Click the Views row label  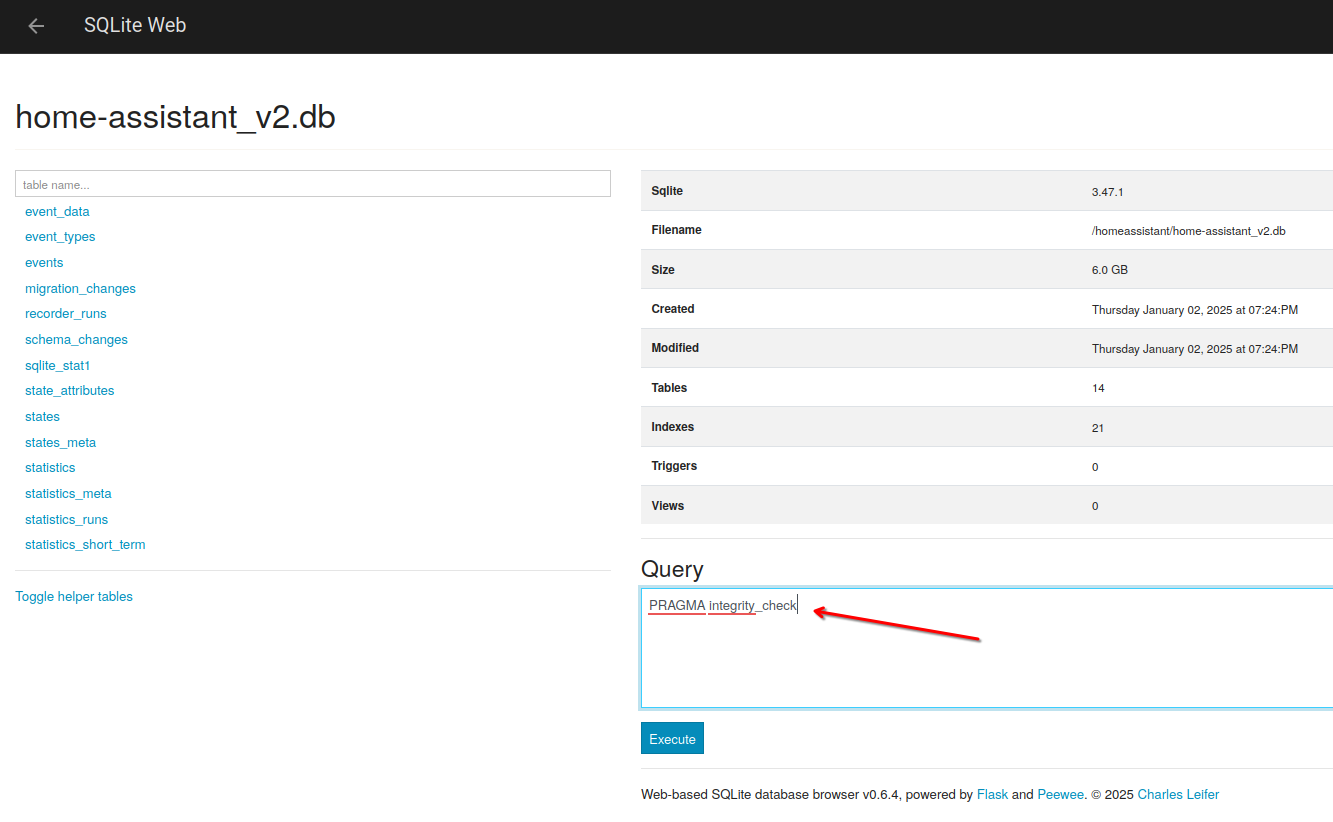coord(668,506)
